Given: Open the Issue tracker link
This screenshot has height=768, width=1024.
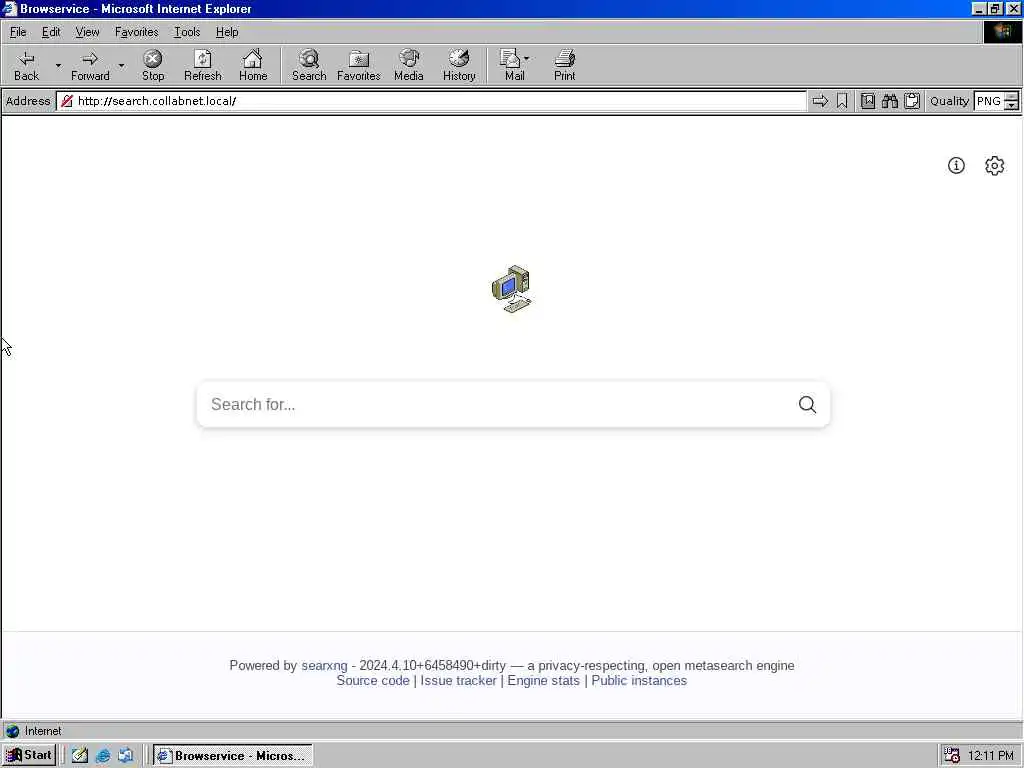Looking at the screenshot, I should click(458, 680).
